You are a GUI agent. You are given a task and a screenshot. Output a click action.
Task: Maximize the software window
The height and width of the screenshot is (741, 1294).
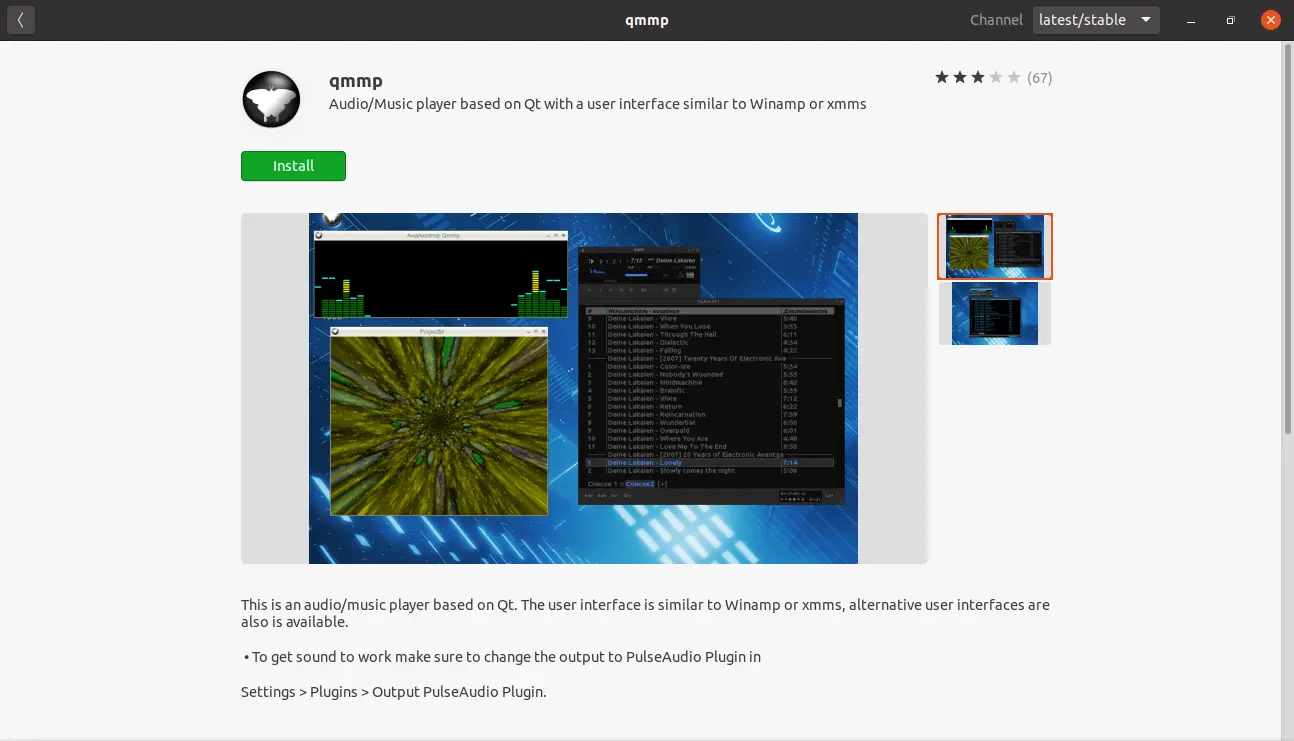[1231, 20]
